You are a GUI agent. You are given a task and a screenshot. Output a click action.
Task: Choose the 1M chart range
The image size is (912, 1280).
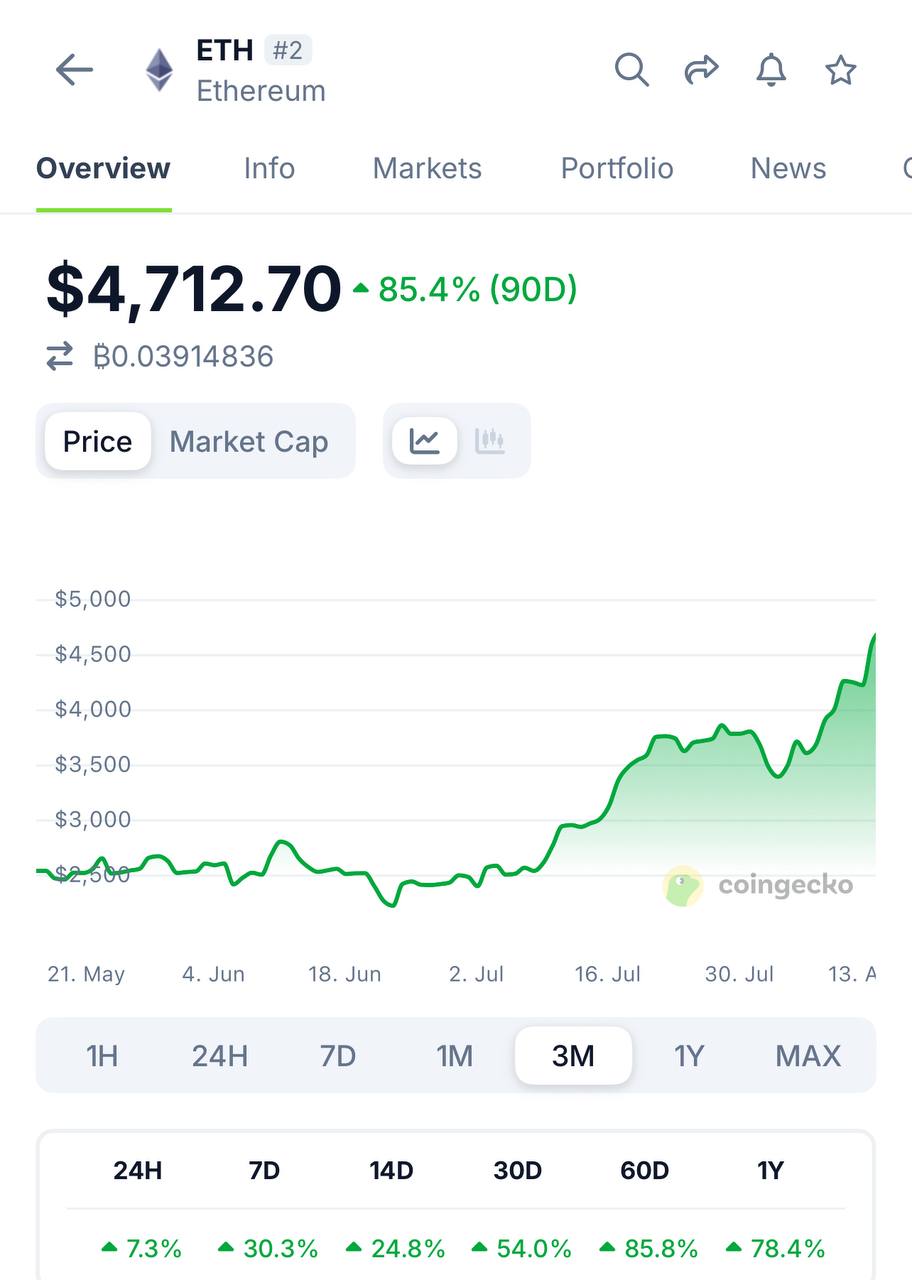(x=455, y=1056)
